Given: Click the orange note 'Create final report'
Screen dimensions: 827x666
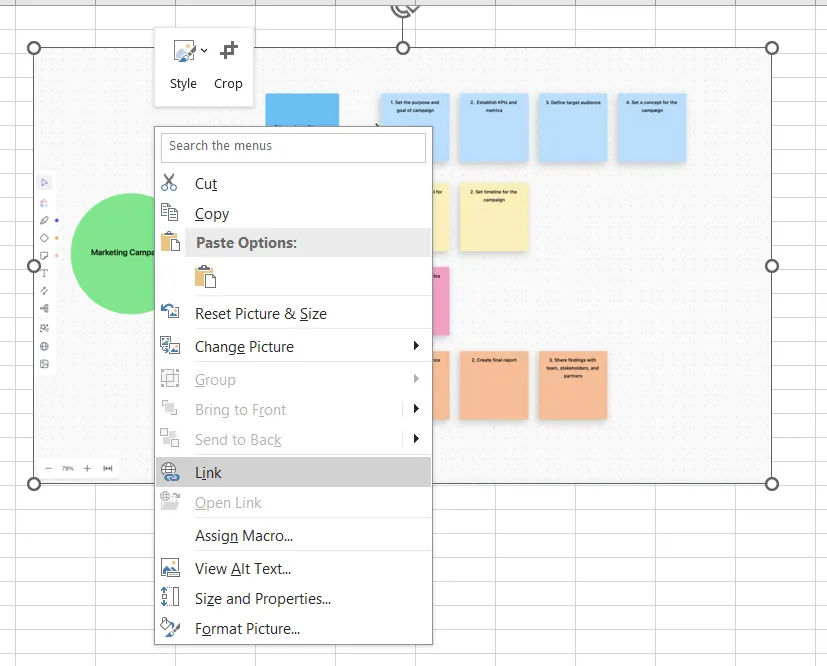Looking at the screenshot, I should tap(494, 385).
